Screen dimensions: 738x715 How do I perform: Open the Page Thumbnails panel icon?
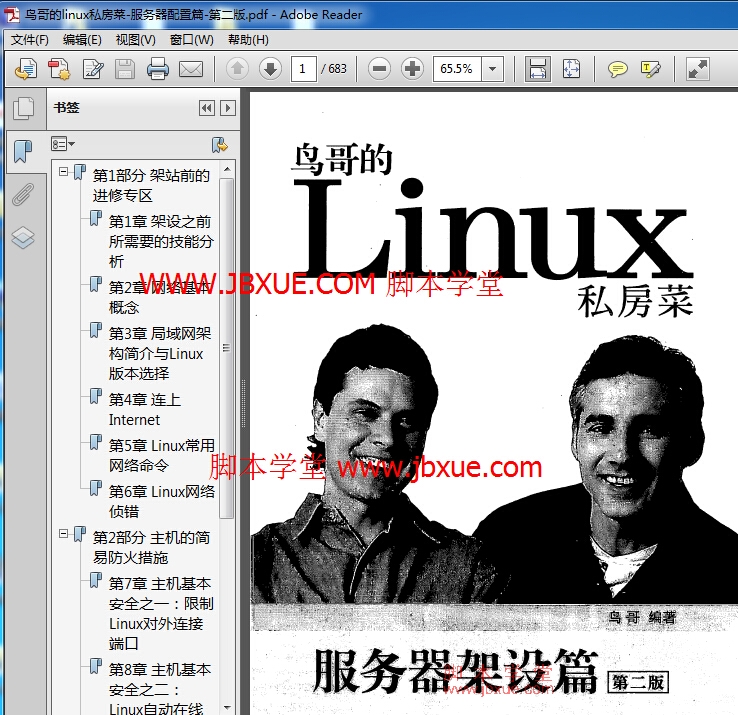pyautogui.click(x=24, y=109)
